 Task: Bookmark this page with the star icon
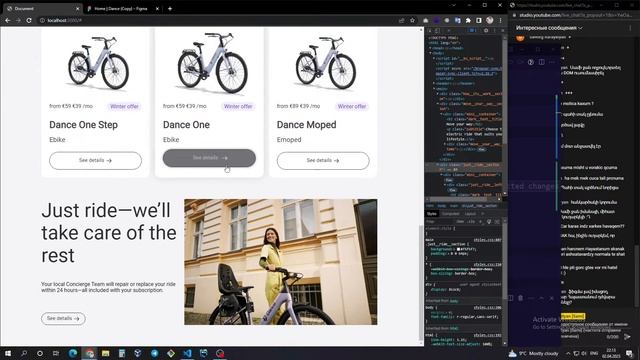pos(413,20)
